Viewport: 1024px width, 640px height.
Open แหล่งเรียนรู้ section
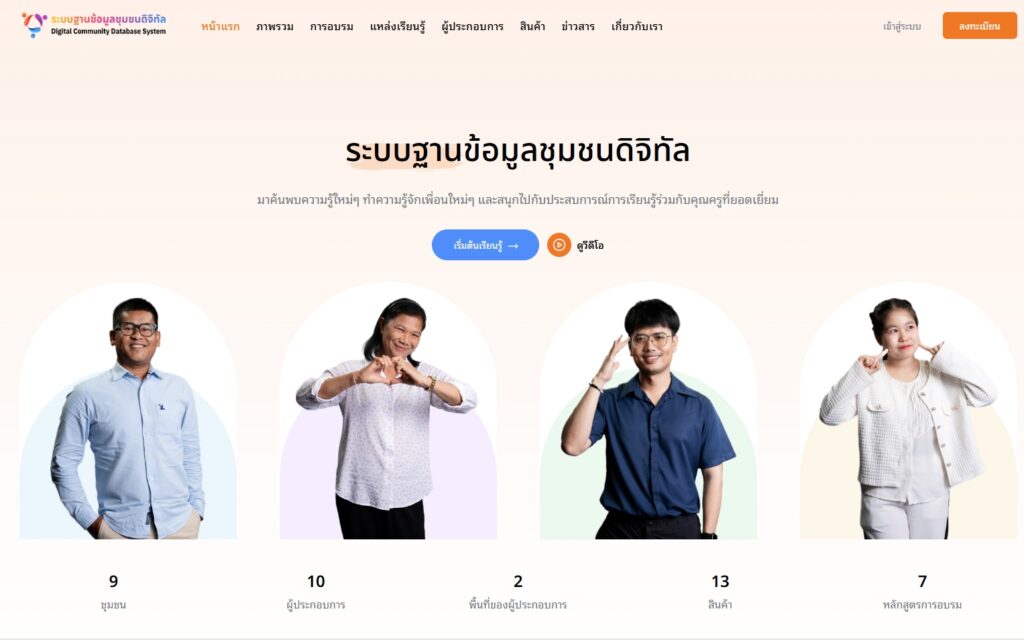397,27
